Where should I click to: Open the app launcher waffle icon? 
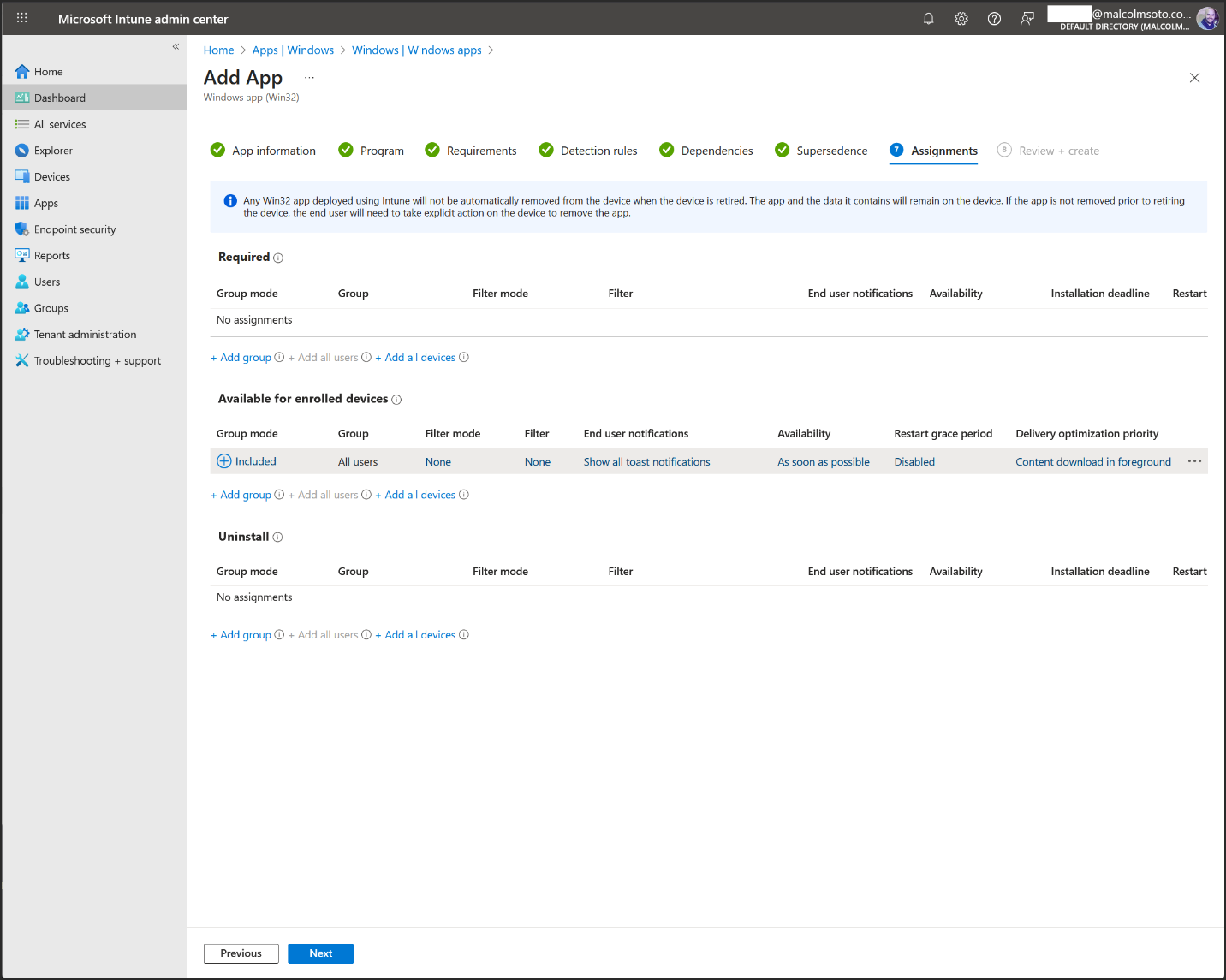[x=22, y=18]
